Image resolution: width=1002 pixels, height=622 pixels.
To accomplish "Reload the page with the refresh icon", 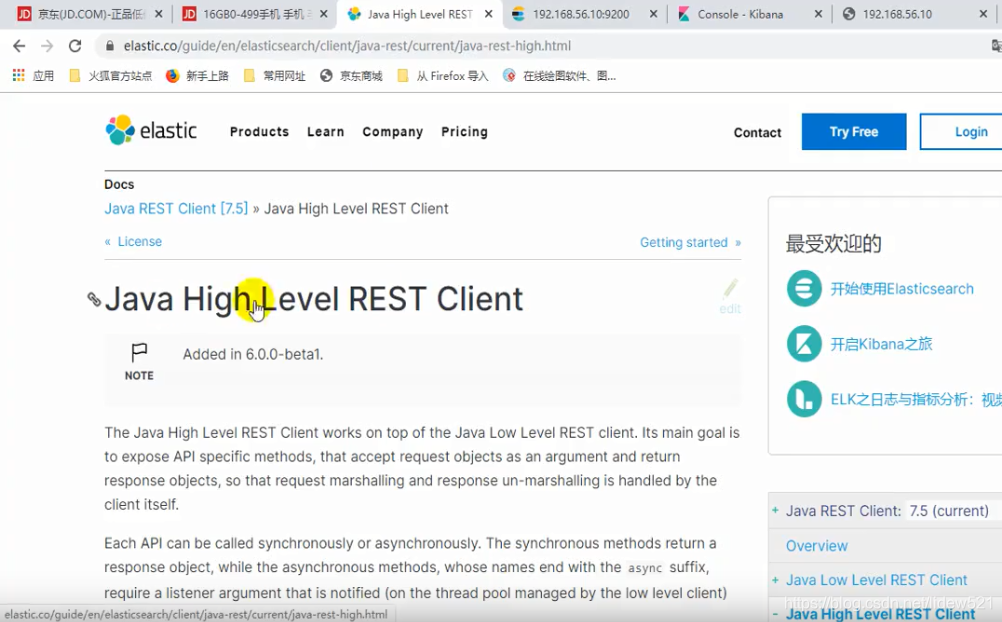I will [x=75, y=46].
